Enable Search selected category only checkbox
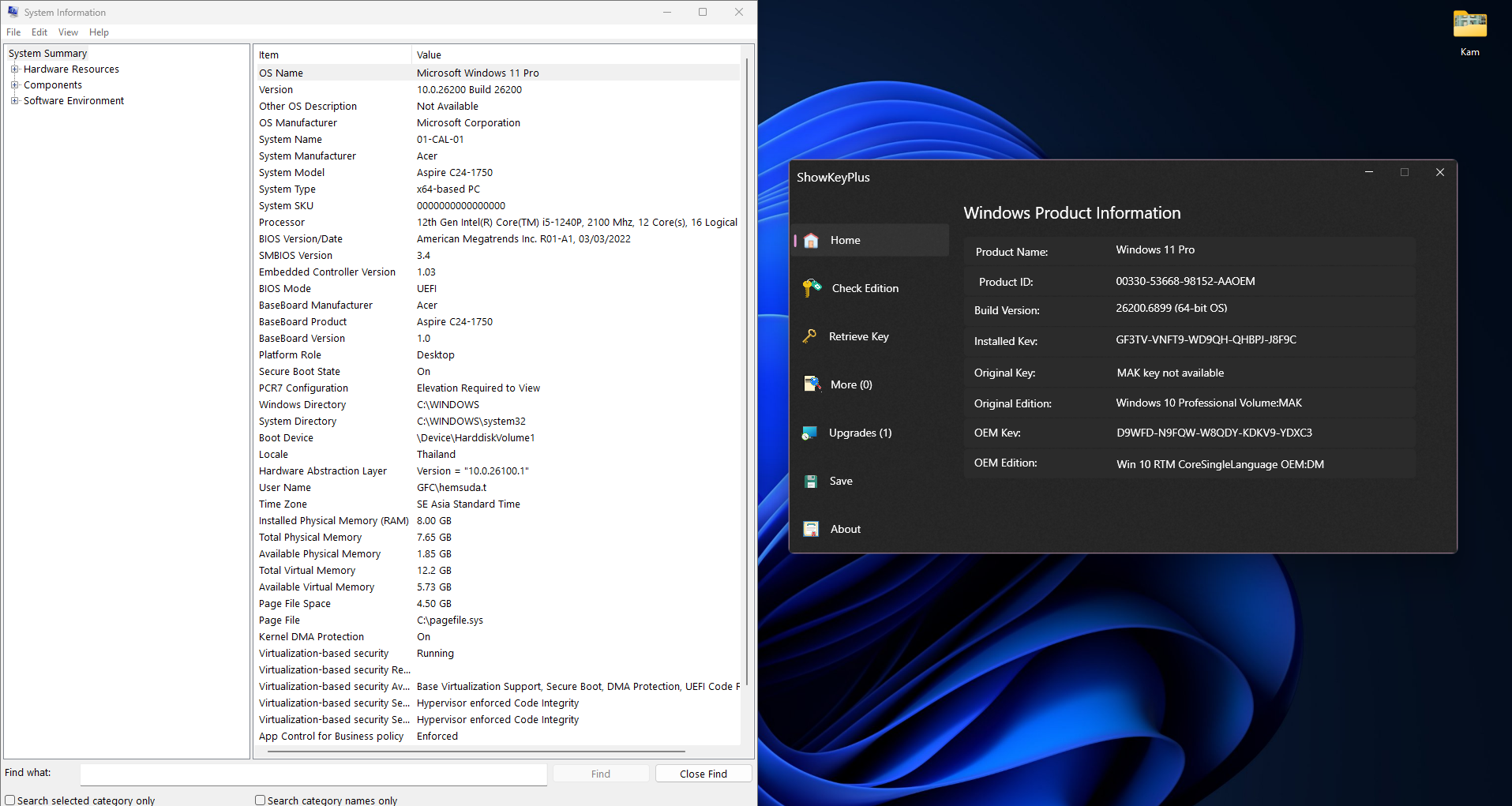This screenshot has height=806, width=1512. [10, 800]
